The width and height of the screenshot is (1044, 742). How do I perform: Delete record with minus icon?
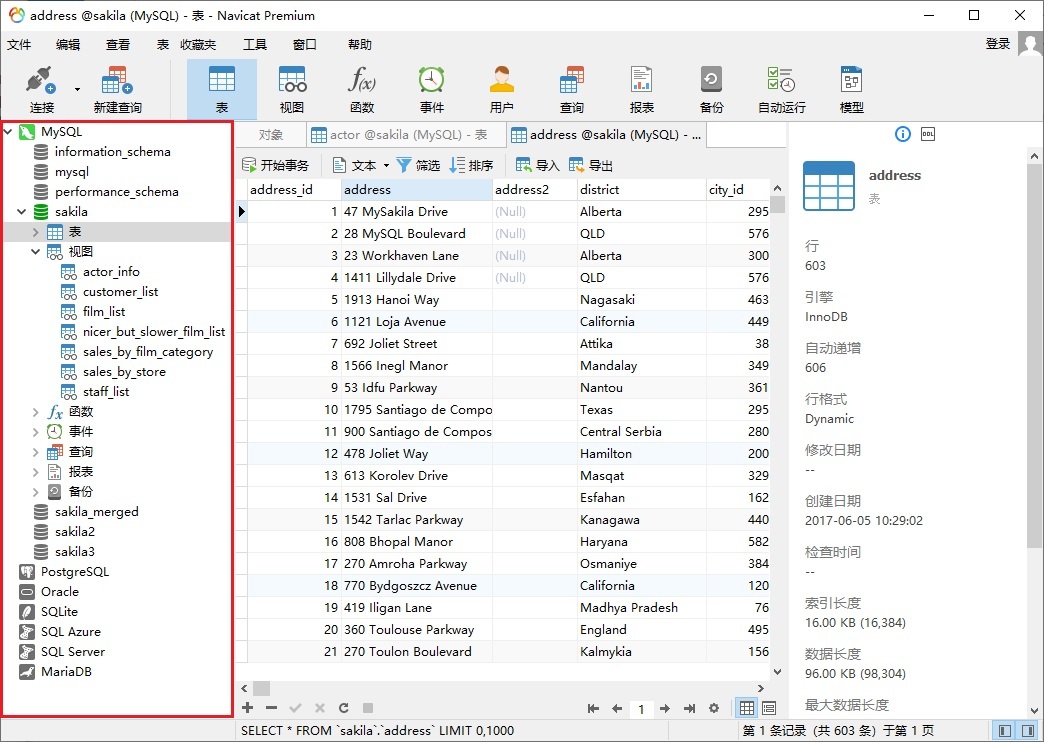[271, 708]
